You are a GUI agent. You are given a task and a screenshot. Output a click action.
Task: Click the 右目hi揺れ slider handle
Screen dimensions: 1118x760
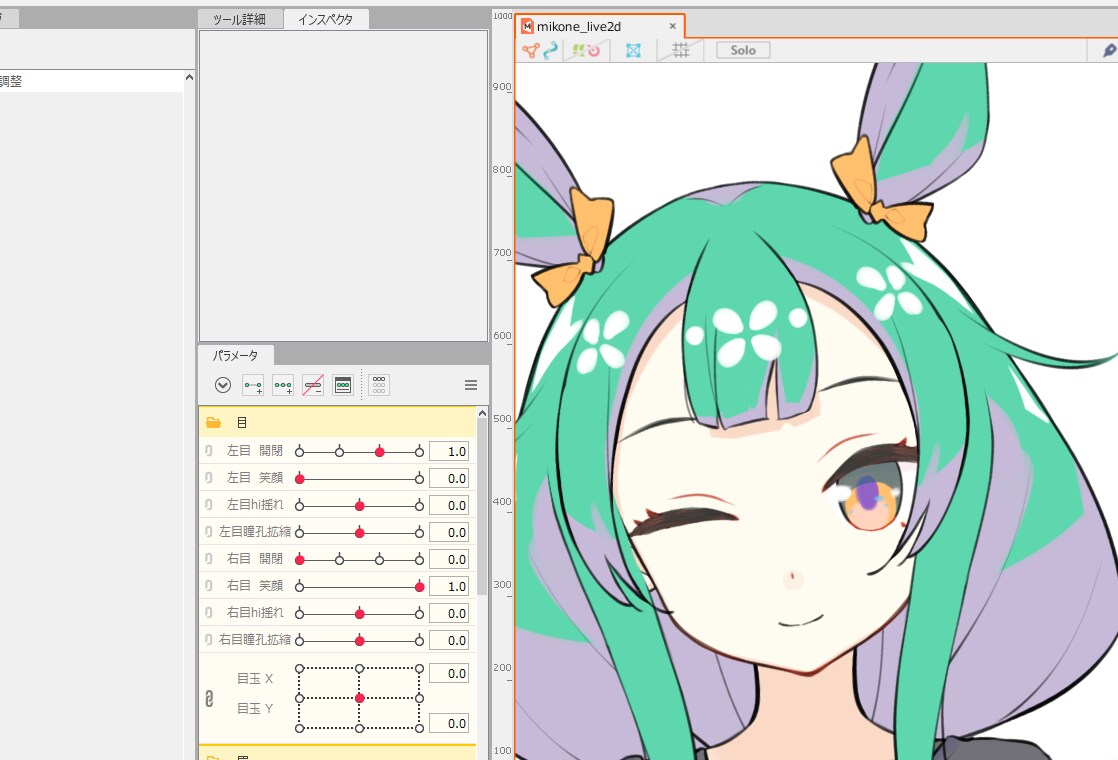360,614
